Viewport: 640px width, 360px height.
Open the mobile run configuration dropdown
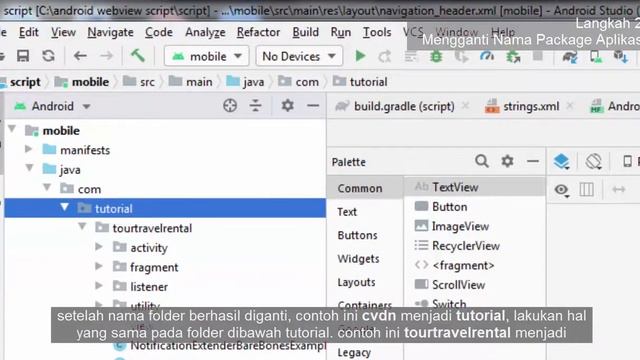[x=207, y=56]
